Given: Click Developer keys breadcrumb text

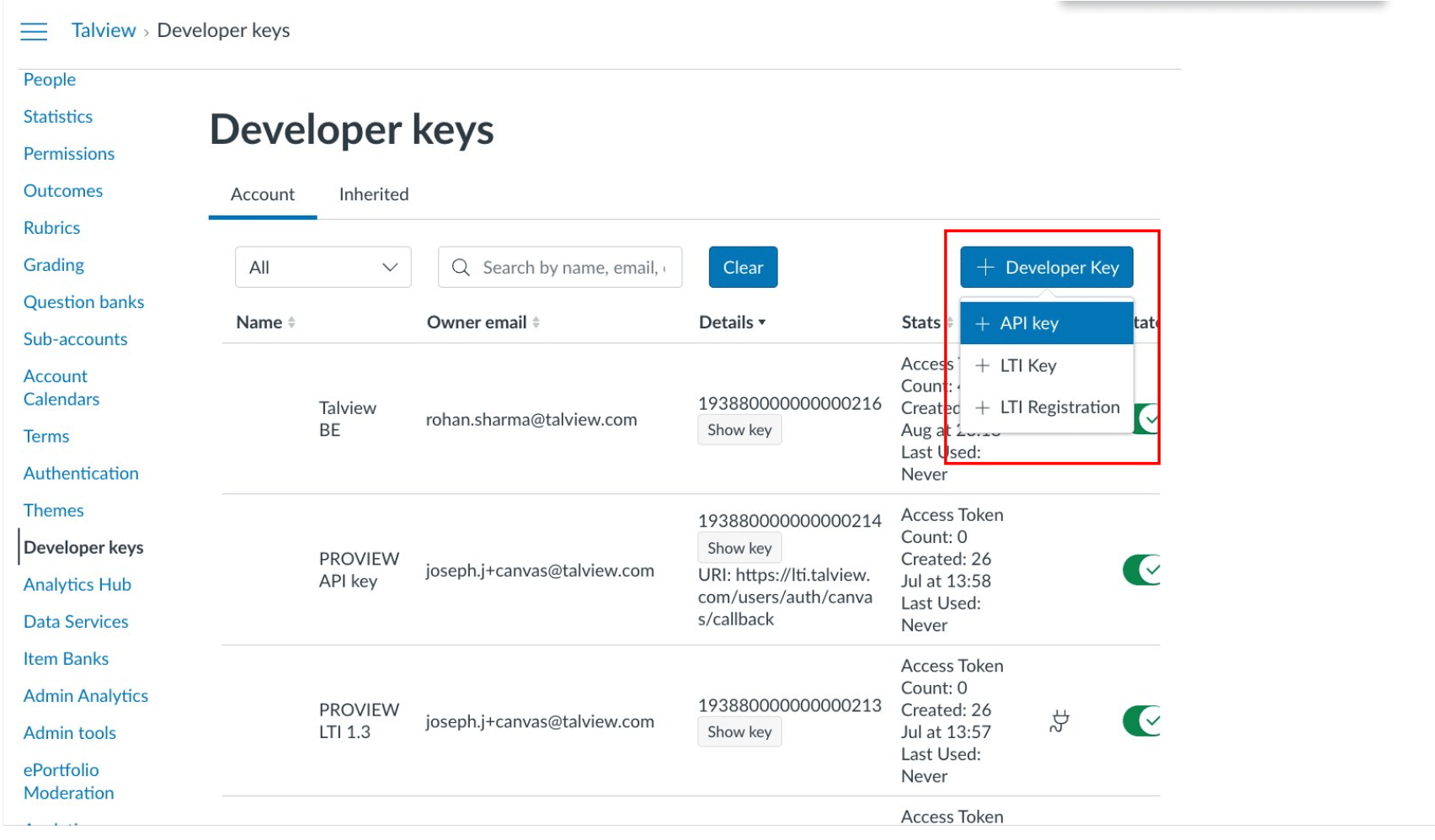Looking at the screenshot, I should click(x=223, y=30).
